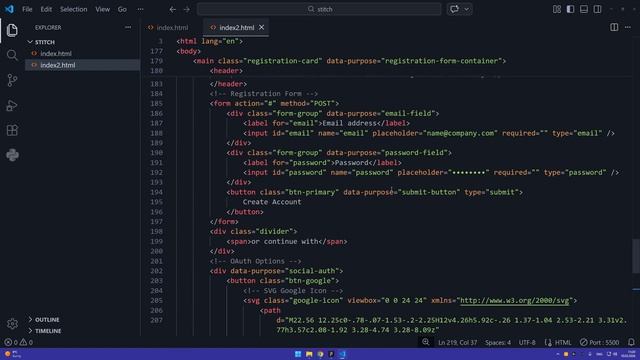Click the stitch command center search box
Screen dimensions: 640x360
[x=319, y=9]
